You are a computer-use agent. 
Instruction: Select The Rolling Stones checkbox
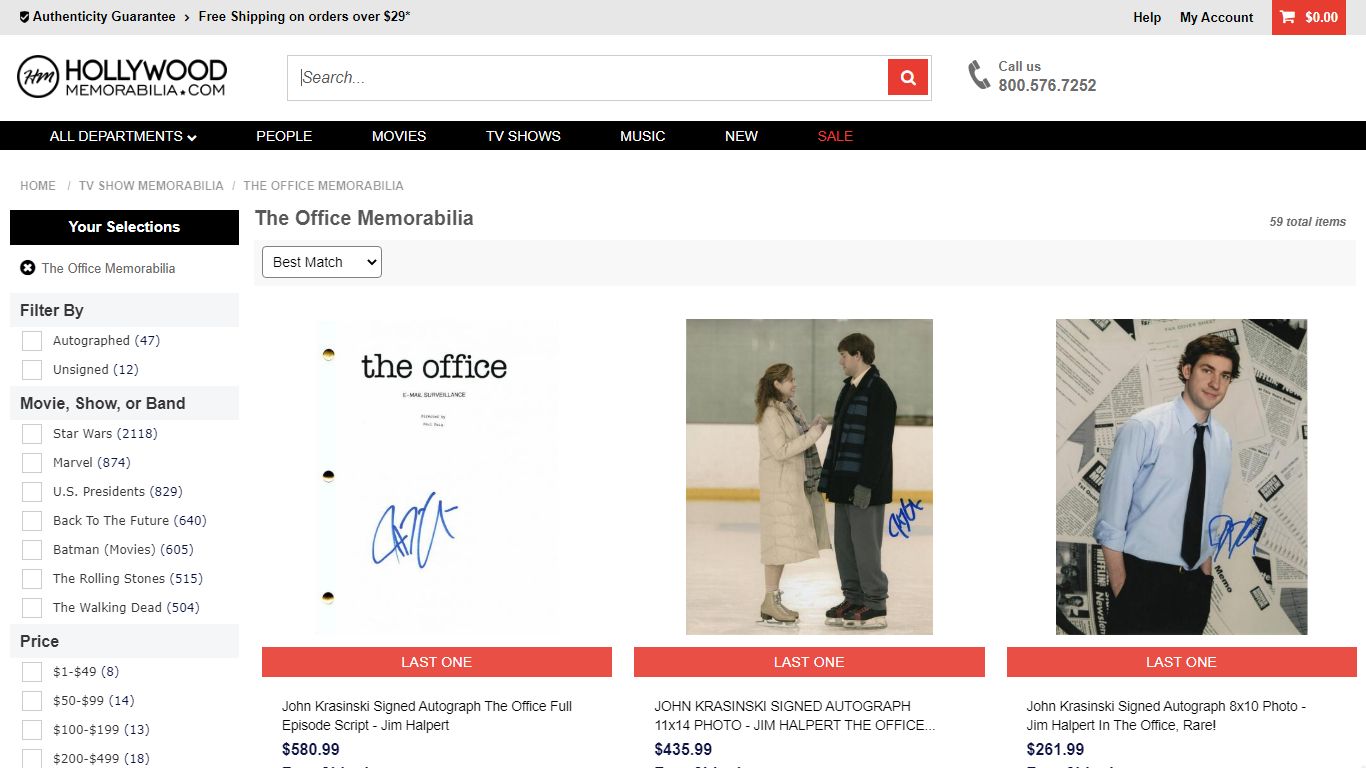(32, 579)
